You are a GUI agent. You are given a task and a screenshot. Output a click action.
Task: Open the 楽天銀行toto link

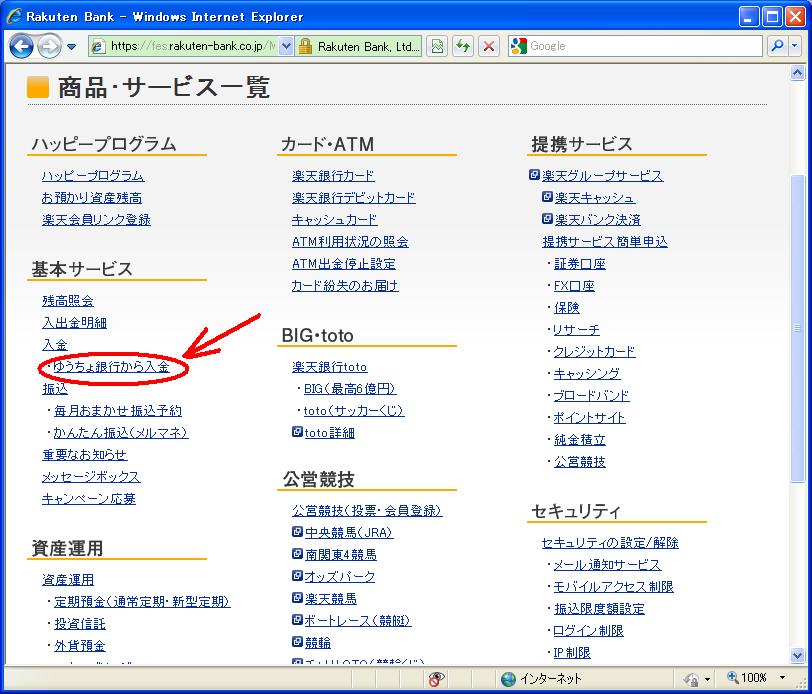(x=329, y=367)
